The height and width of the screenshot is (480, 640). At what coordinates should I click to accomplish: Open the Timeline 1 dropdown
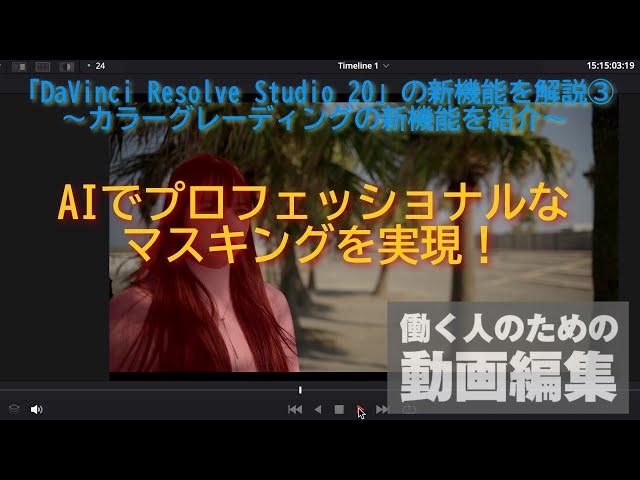pyautogui.click(x=362, y=66)
